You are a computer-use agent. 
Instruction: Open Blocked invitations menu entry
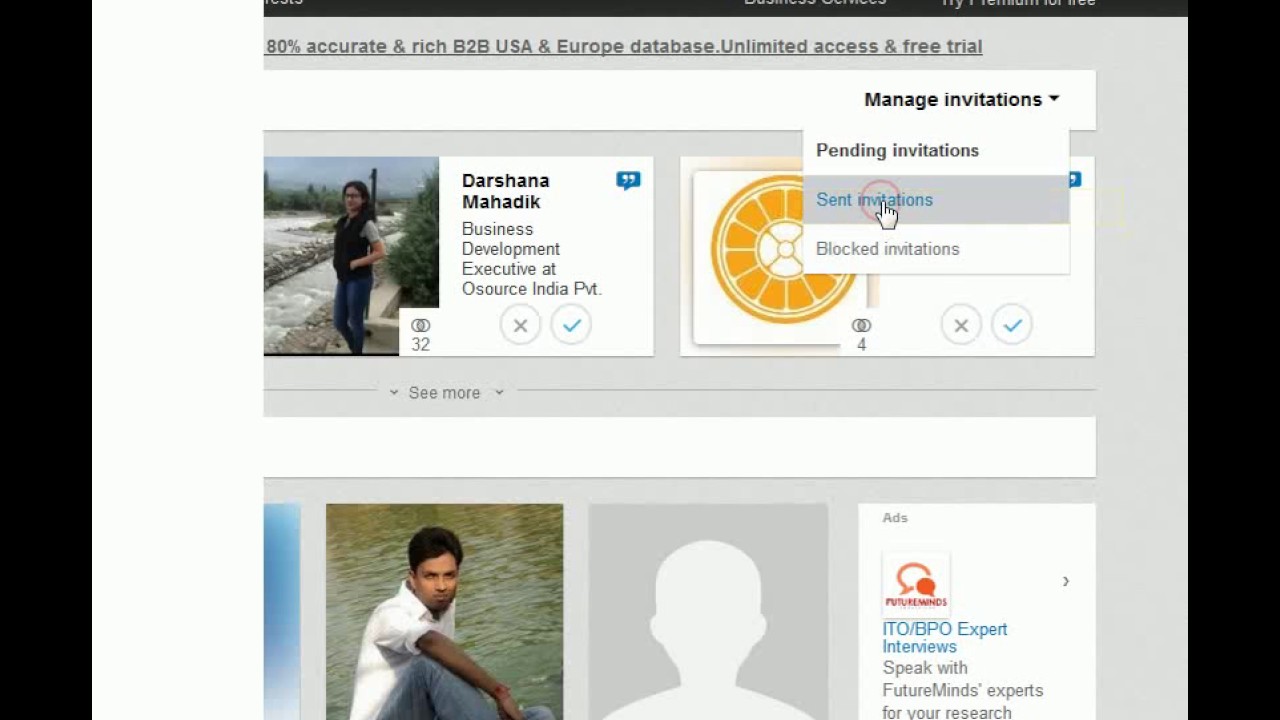point(887,249)
